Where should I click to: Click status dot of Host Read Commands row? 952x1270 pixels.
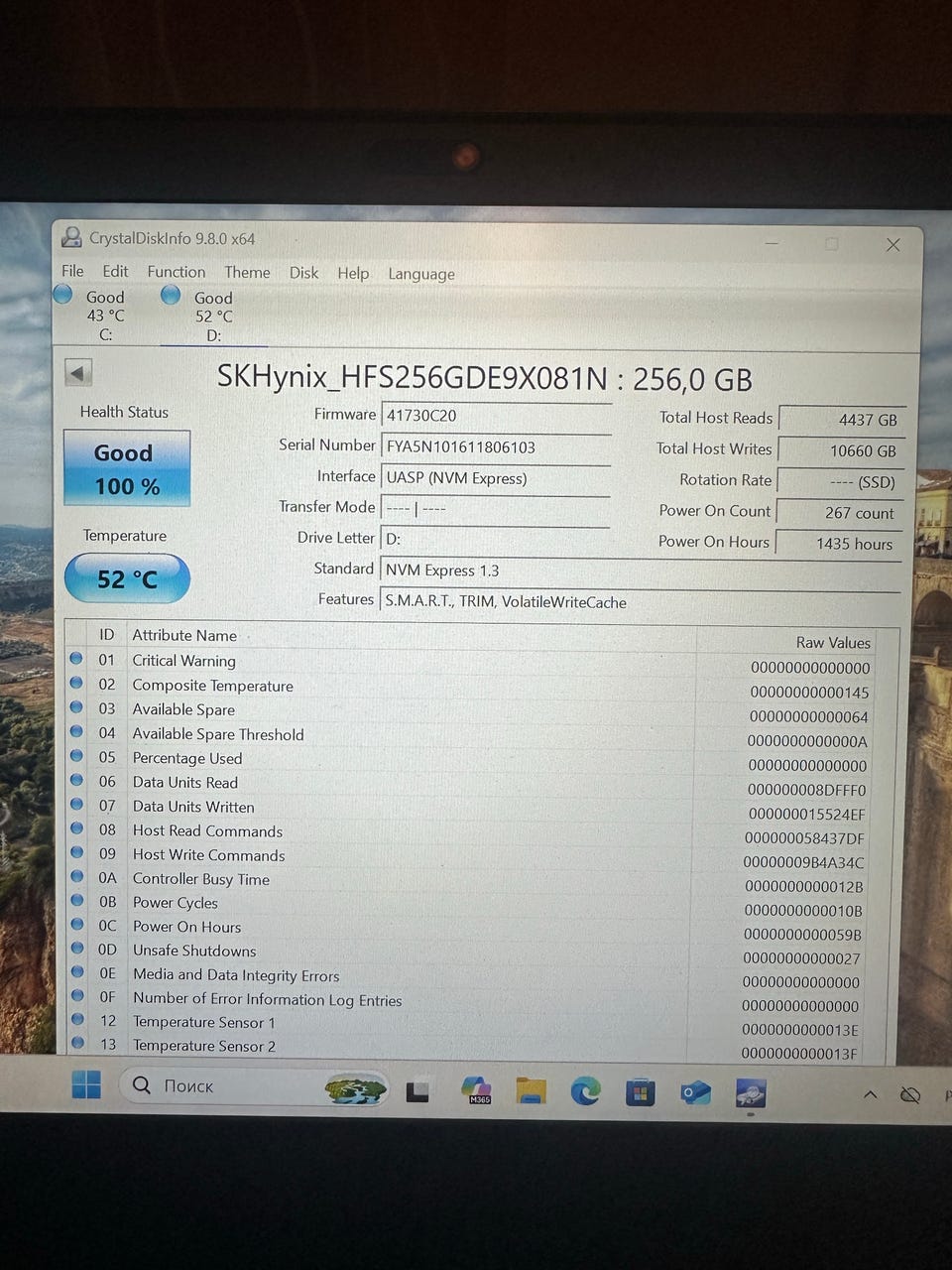pyautogui.click(x=76, y=828)
